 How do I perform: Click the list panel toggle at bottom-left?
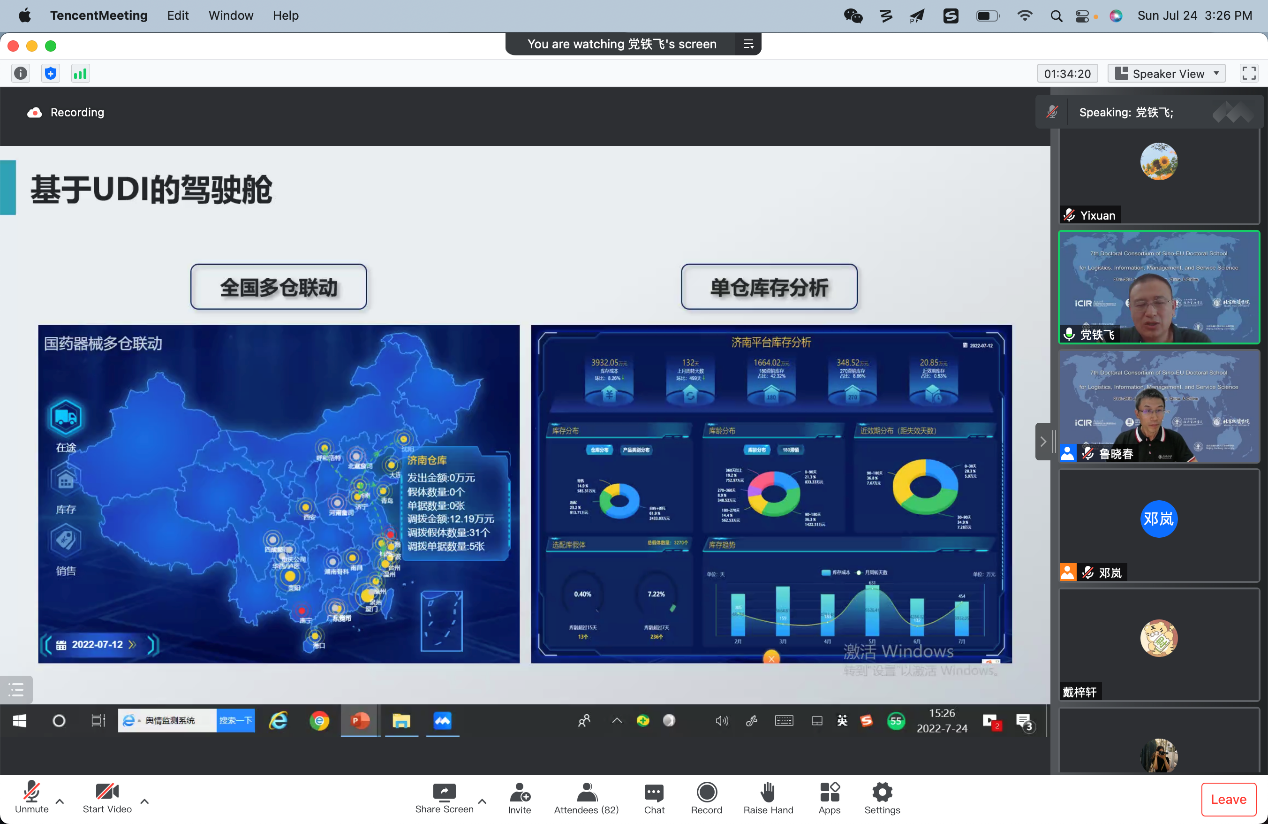[x=16, y=689]
